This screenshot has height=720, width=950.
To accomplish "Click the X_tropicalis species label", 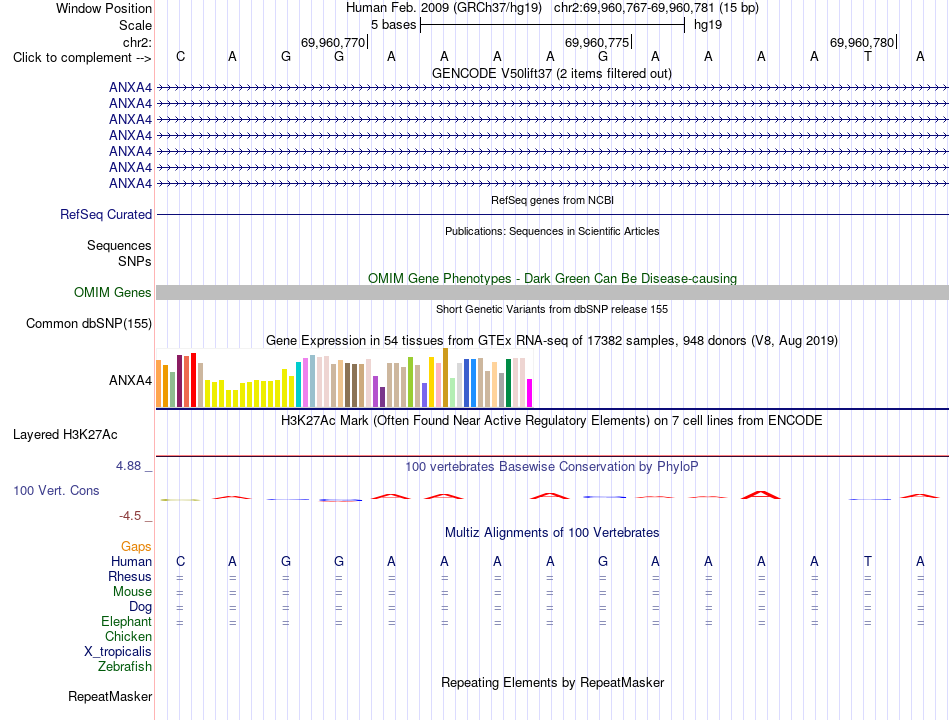I will click(x=118, y=652).
